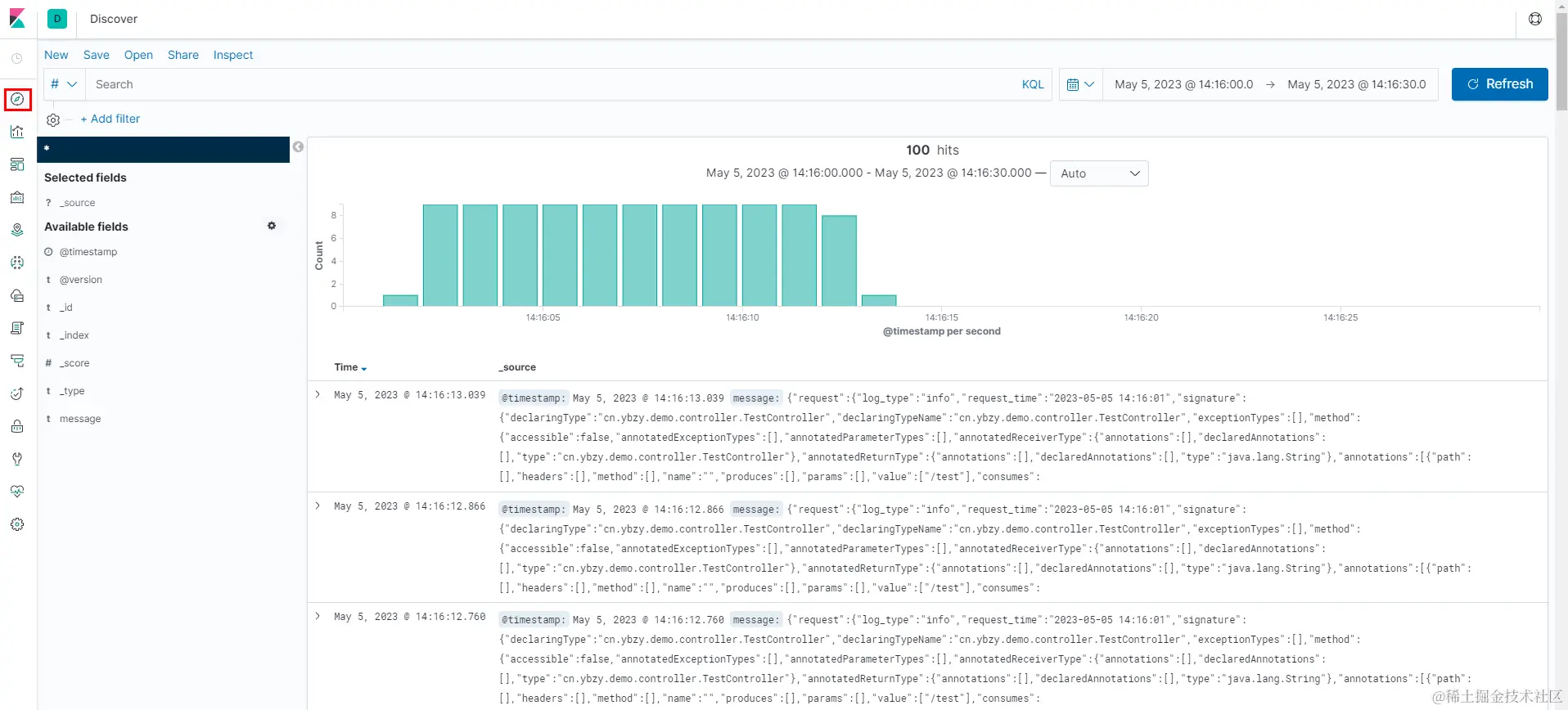Open Dev Tools wrench icon
The height and width of the screenshot is (710, 1568).
pos(17,459)
